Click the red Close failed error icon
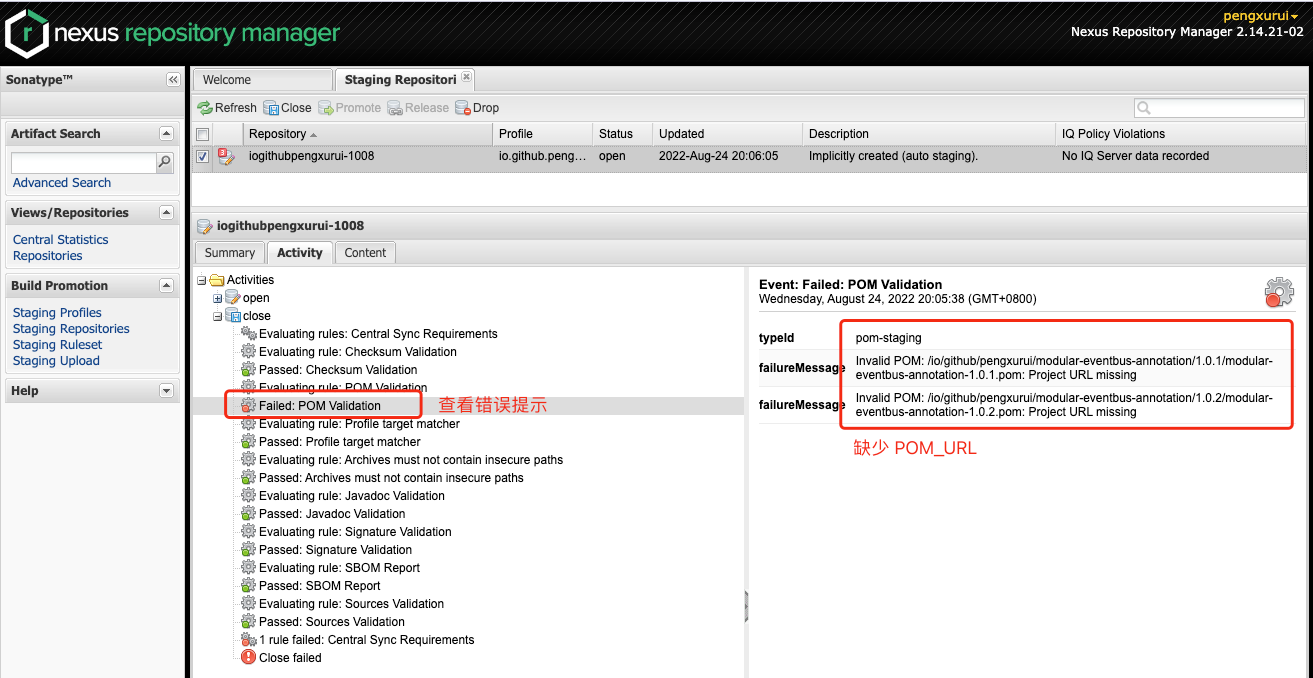Screen dimensions: 1313x678 (249, 658)
